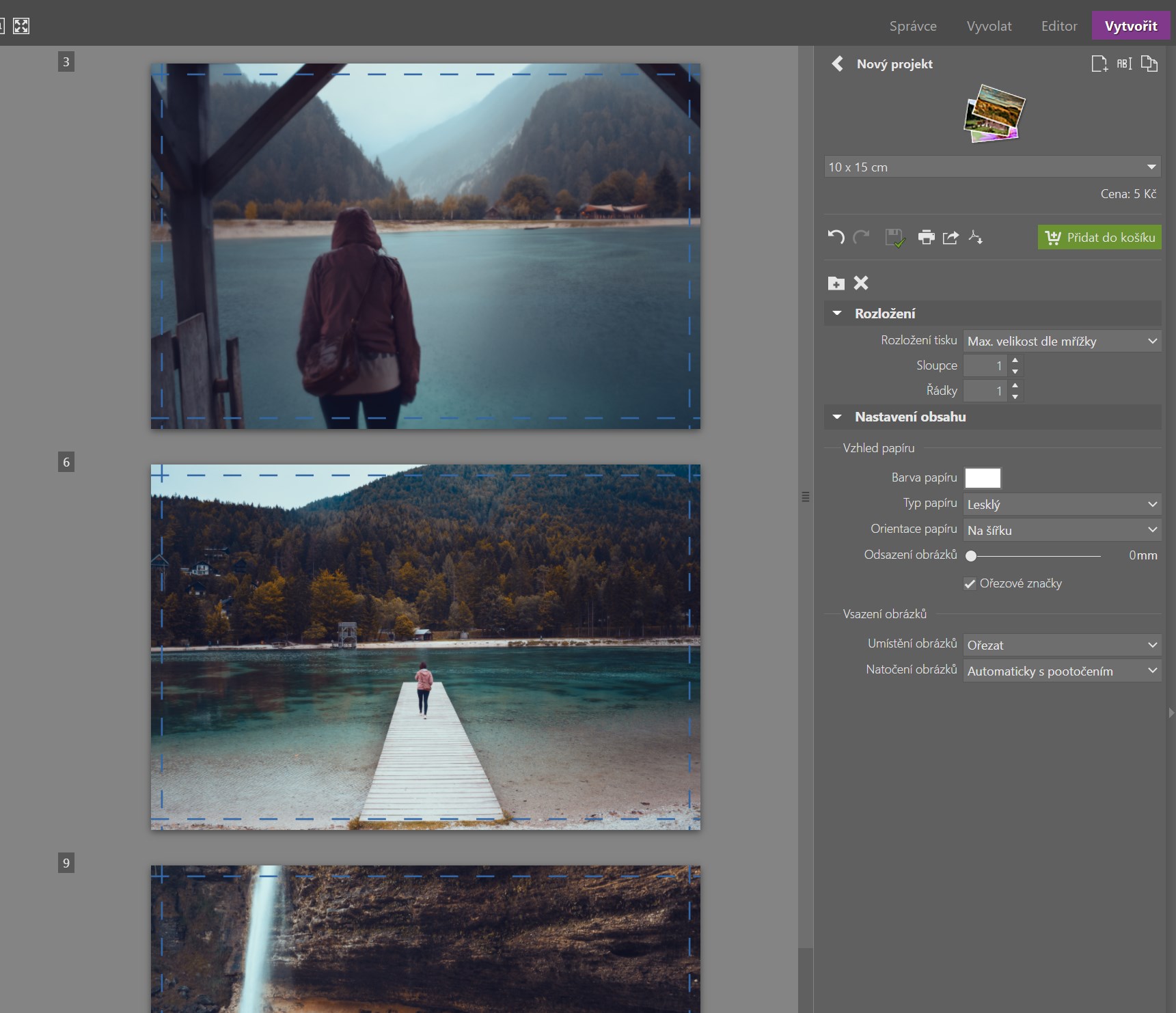Increase the Sloupce value
1176x1013 pixels.
[x=1015, y=360]
